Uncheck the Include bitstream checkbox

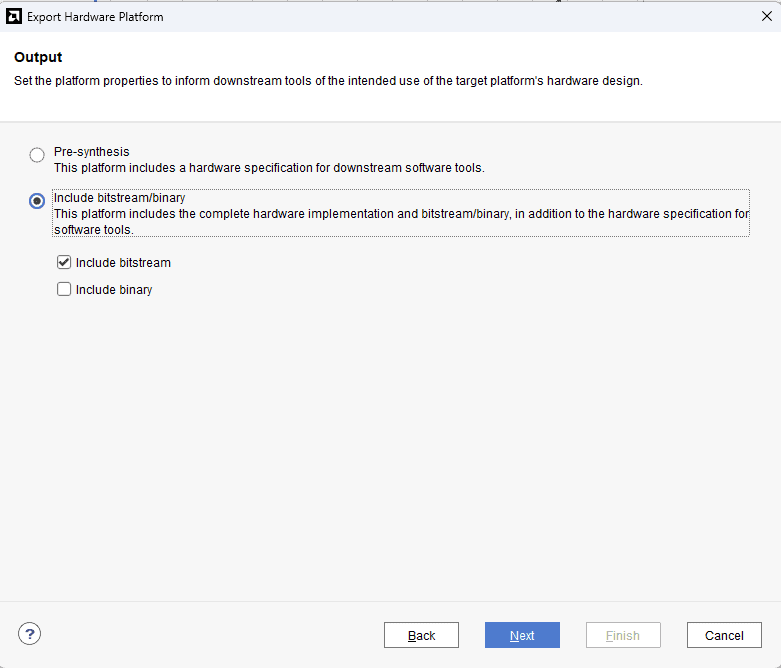pyautogui.click(x=64, y=263)
